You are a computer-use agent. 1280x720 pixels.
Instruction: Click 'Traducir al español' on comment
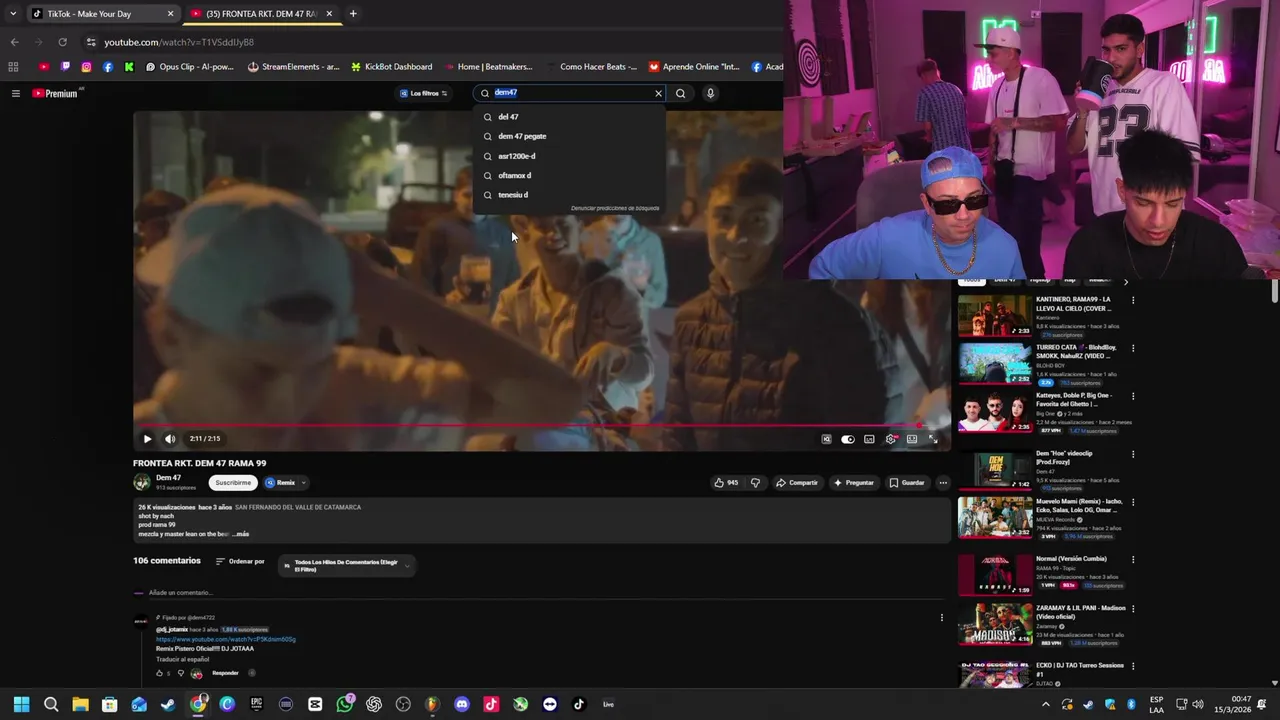(183, 659)
